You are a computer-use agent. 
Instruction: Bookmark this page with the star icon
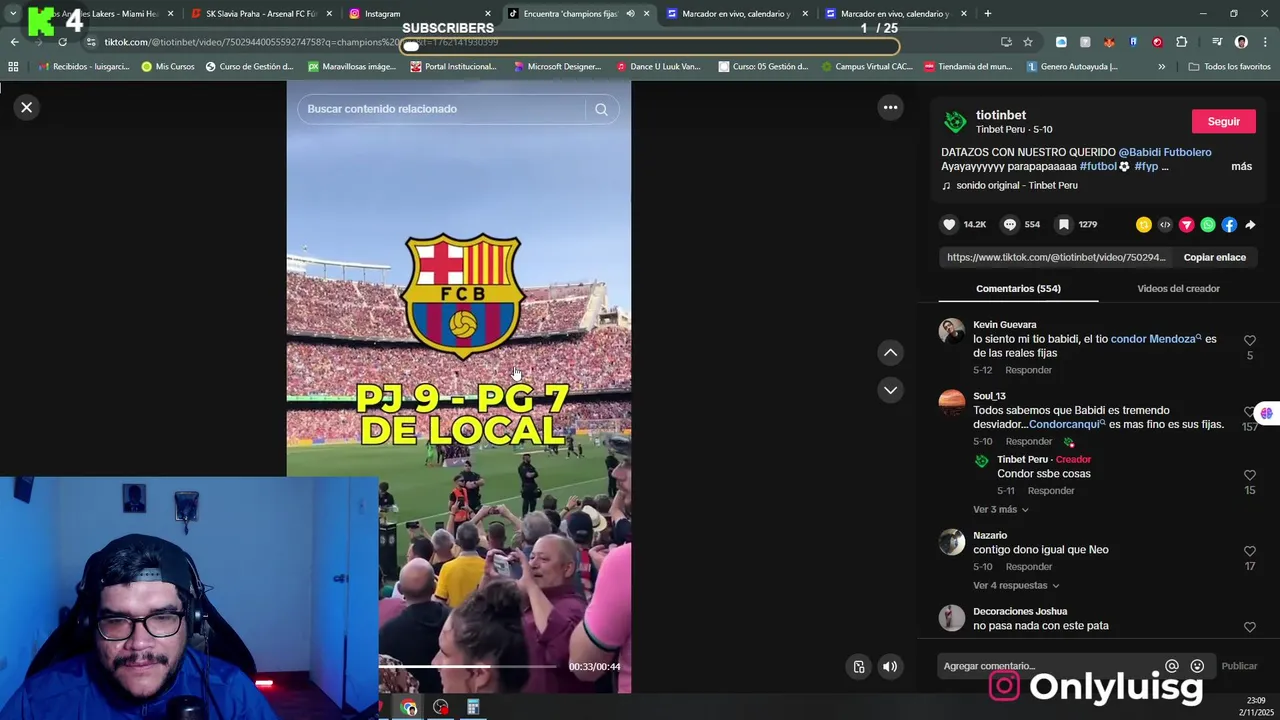point(1028,42)
